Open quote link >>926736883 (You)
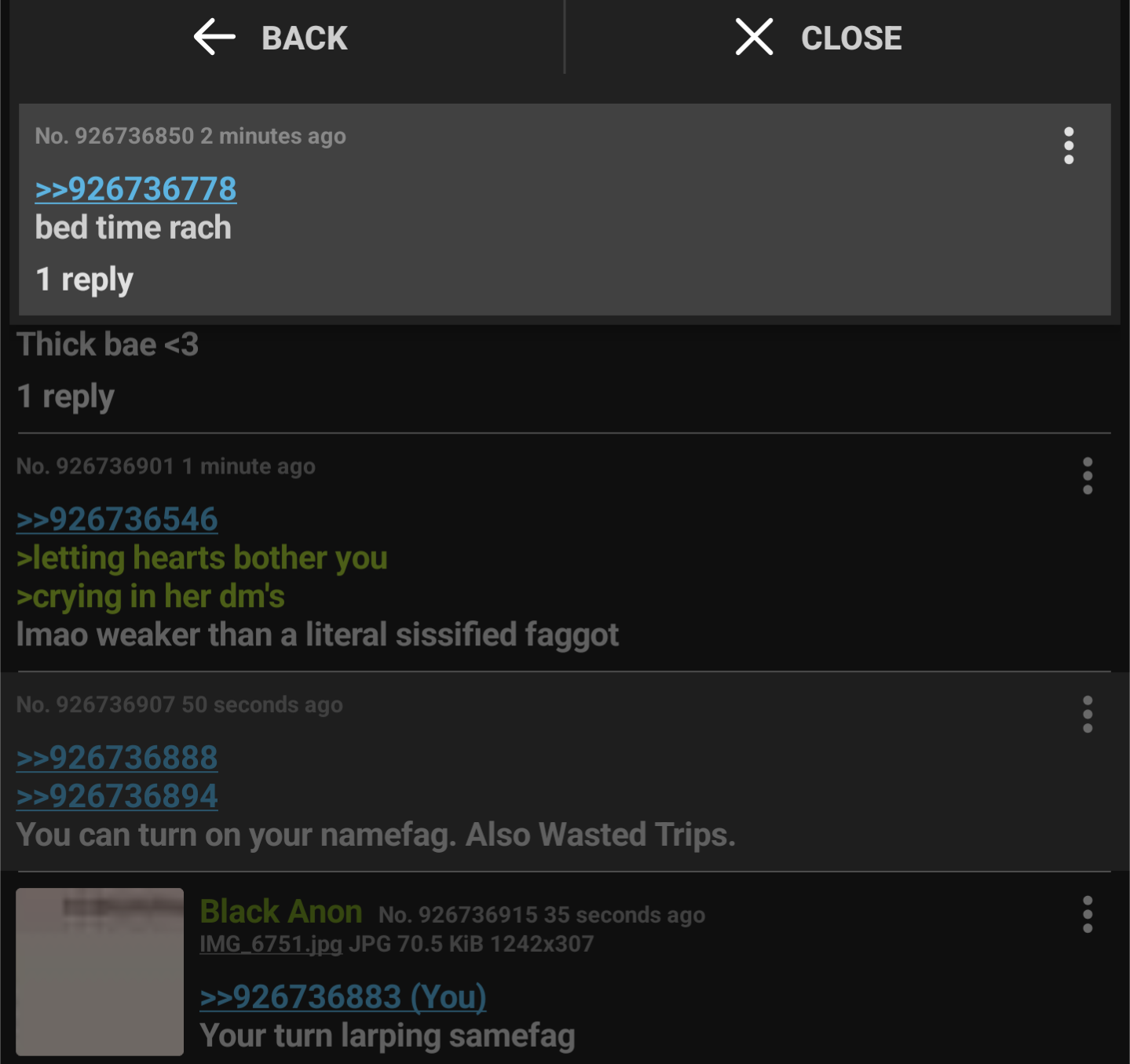This screenshot has width=1130, height=1064. (x=343, y=997)
